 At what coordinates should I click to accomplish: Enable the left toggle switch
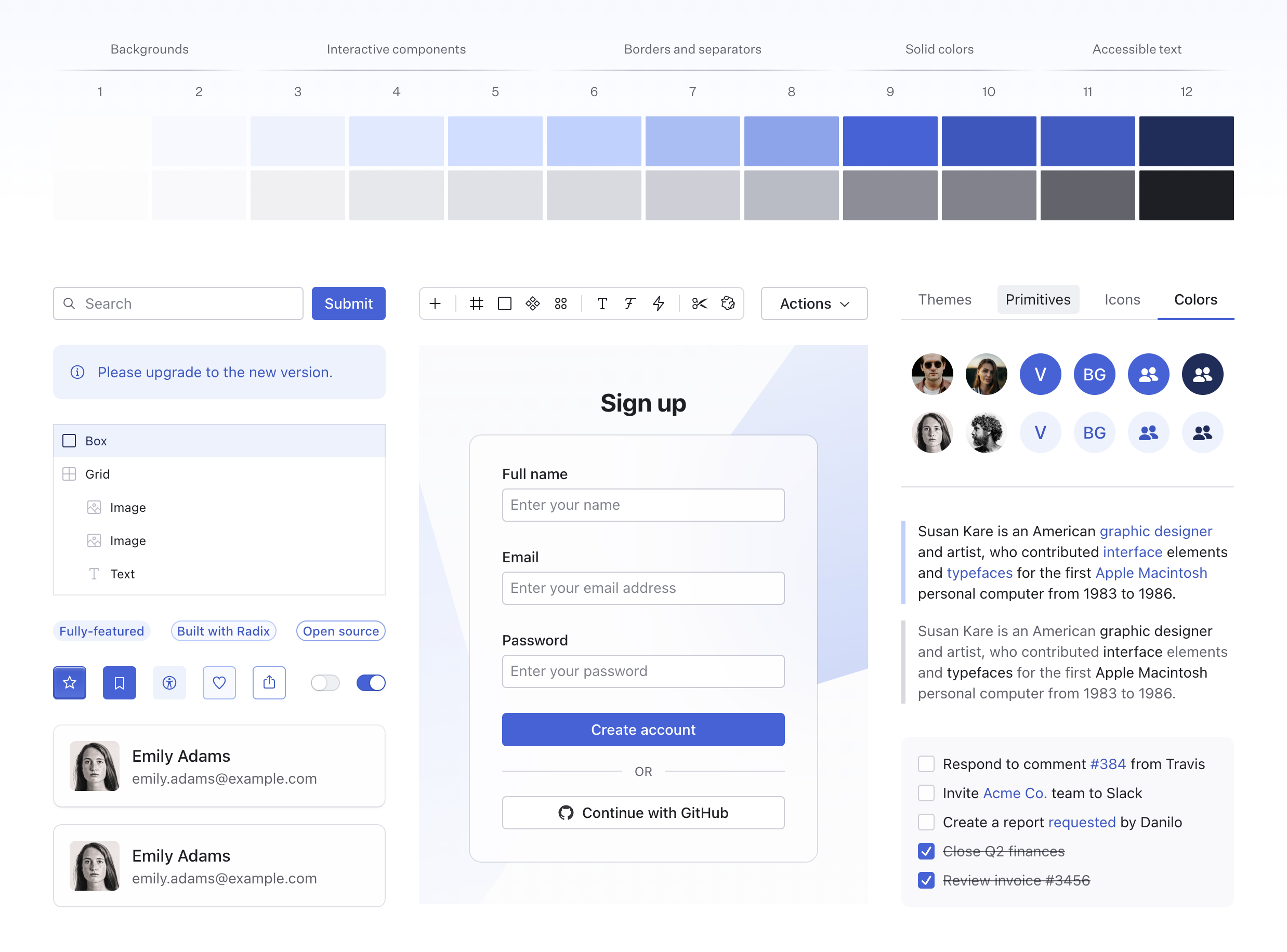324,683
